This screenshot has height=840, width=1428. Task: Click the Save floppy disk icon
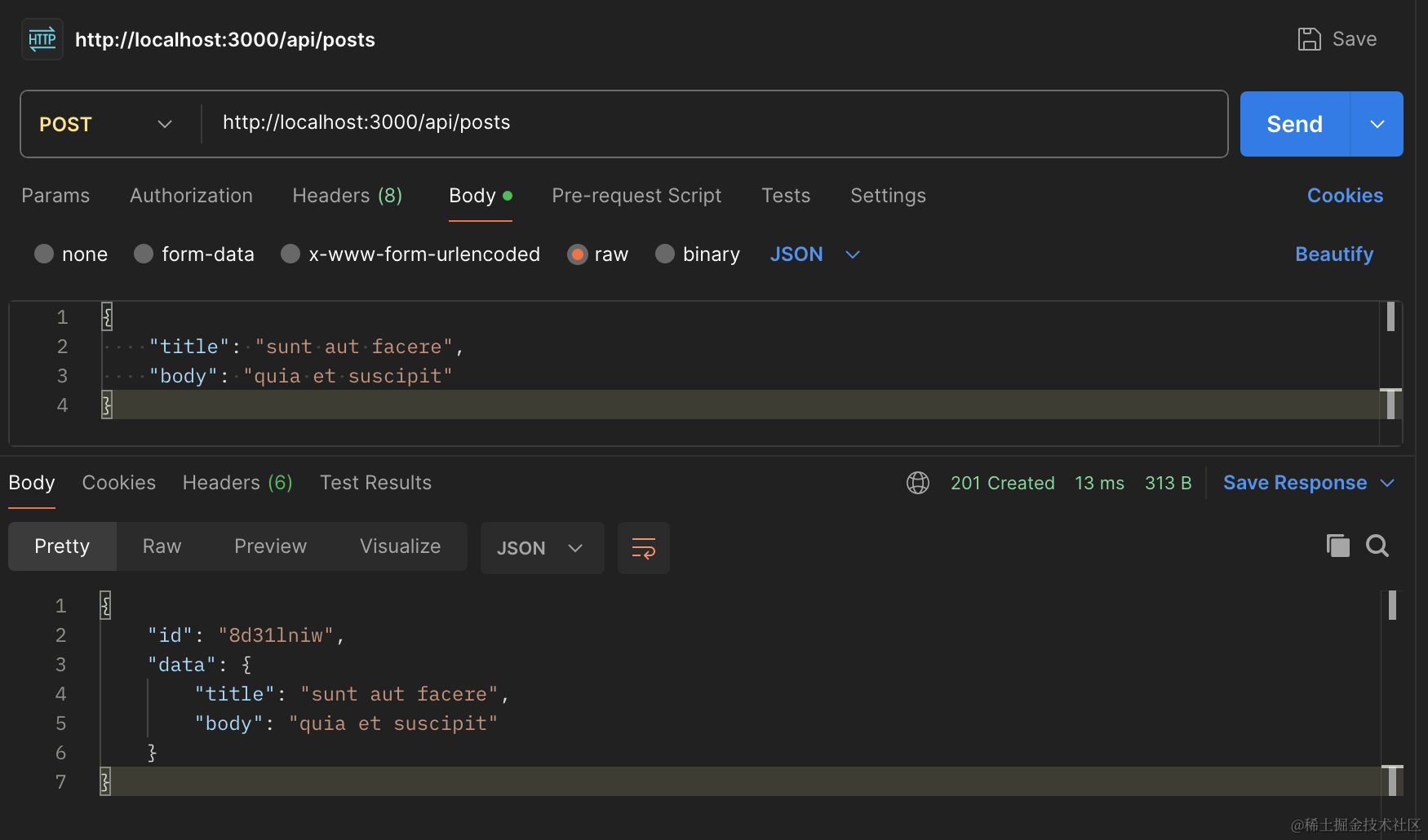pyautogui.click(x=1309, y=39)
